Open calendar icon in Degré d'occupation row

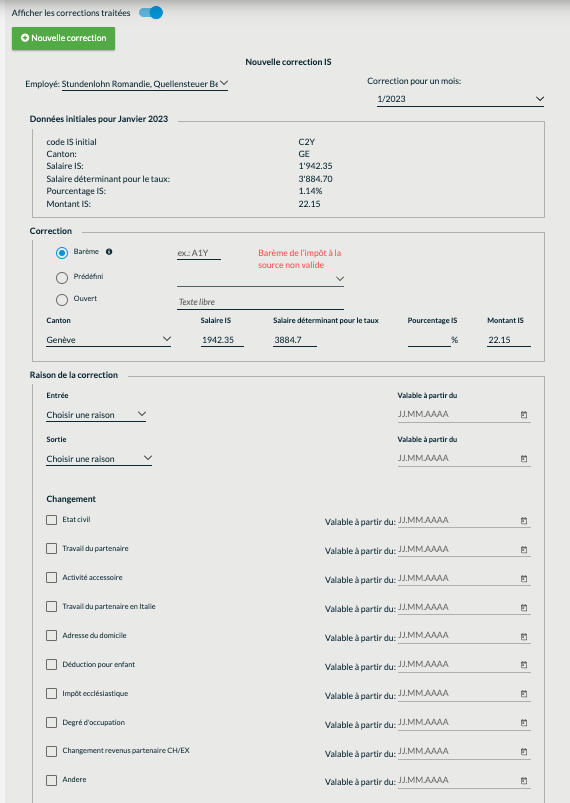(x=524, y=723)
